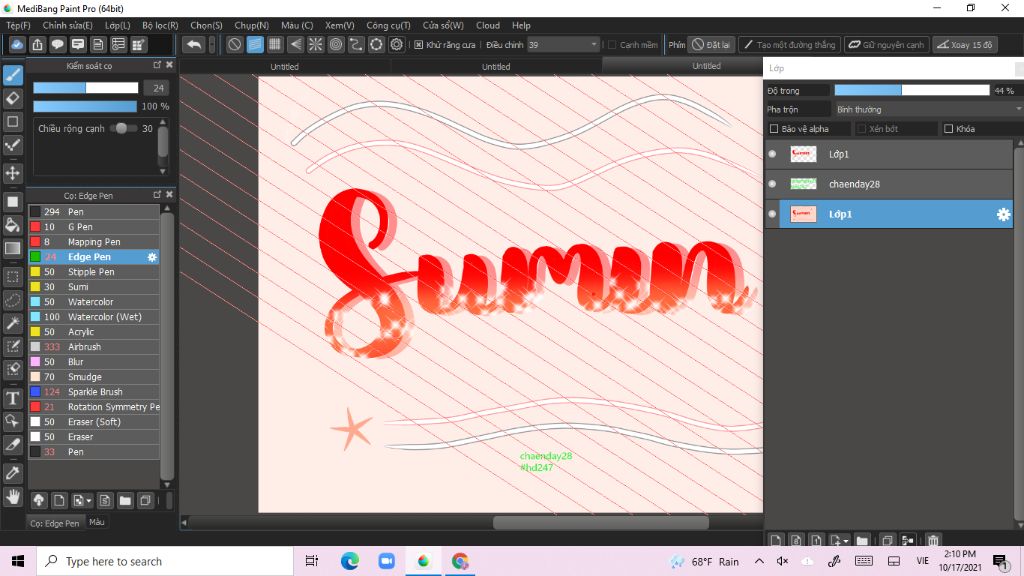1024x576 pixels.
Task: Click the cloud save icon in top toolbar
Action: (17, 44)
